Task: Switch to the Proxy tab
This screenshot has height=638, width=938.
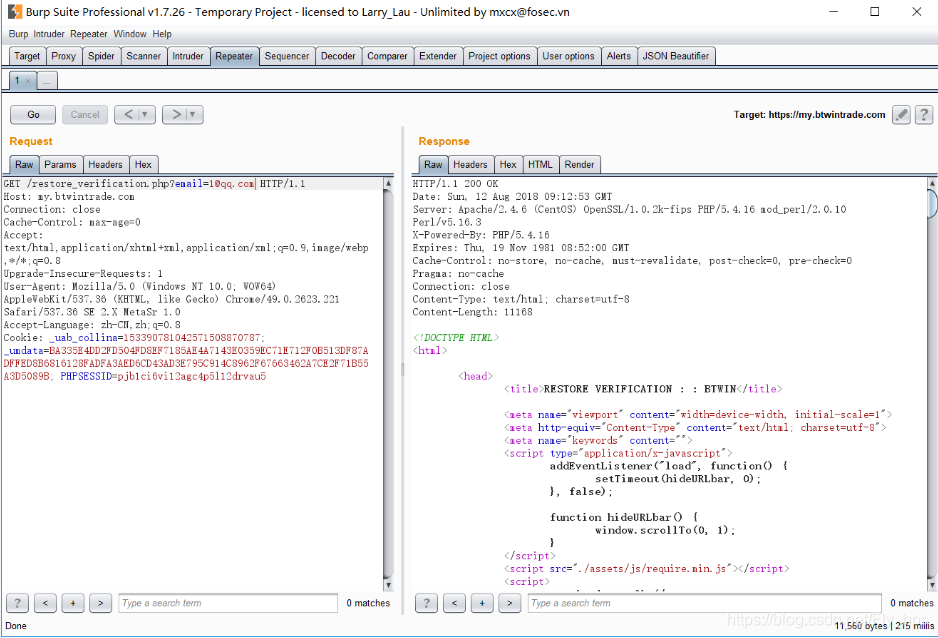Action: (x=63, y=56)
